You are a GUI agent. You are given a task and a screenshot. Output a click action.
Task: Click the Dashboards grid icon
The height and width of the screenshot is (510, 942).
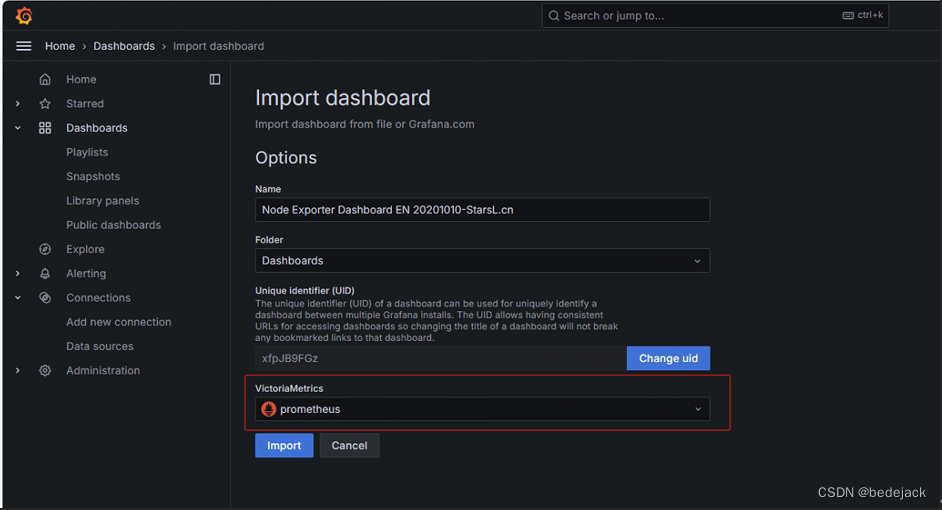45,128
